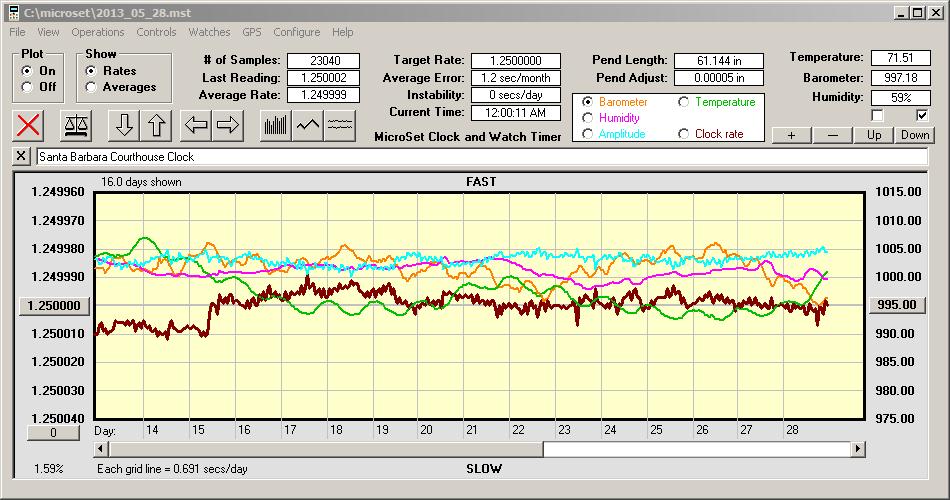
Task: Click the Average Error field
Action: point(516,78)
